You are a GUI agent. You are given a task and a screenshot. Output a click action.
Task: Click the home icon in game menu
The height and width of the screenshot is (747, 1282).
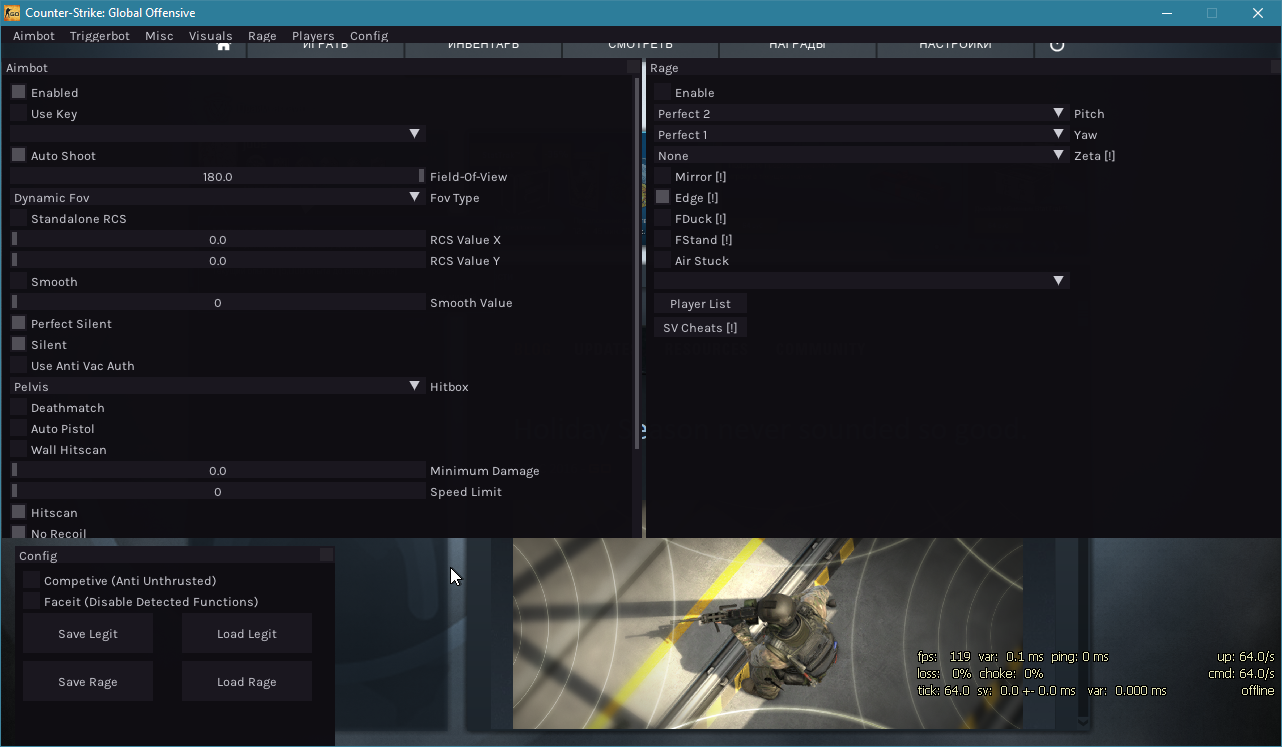point(223,46)
